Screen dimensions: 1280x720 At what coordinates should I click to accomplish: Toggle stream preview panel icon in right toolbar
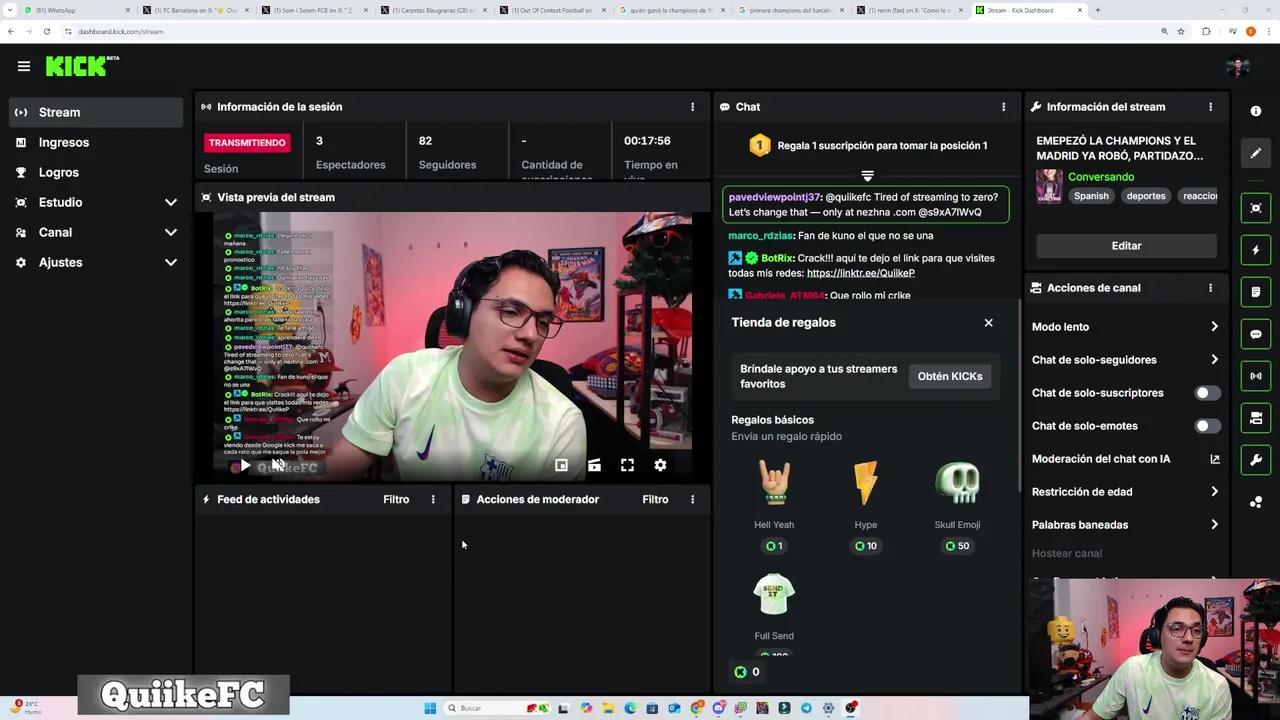coord(1256,208)
